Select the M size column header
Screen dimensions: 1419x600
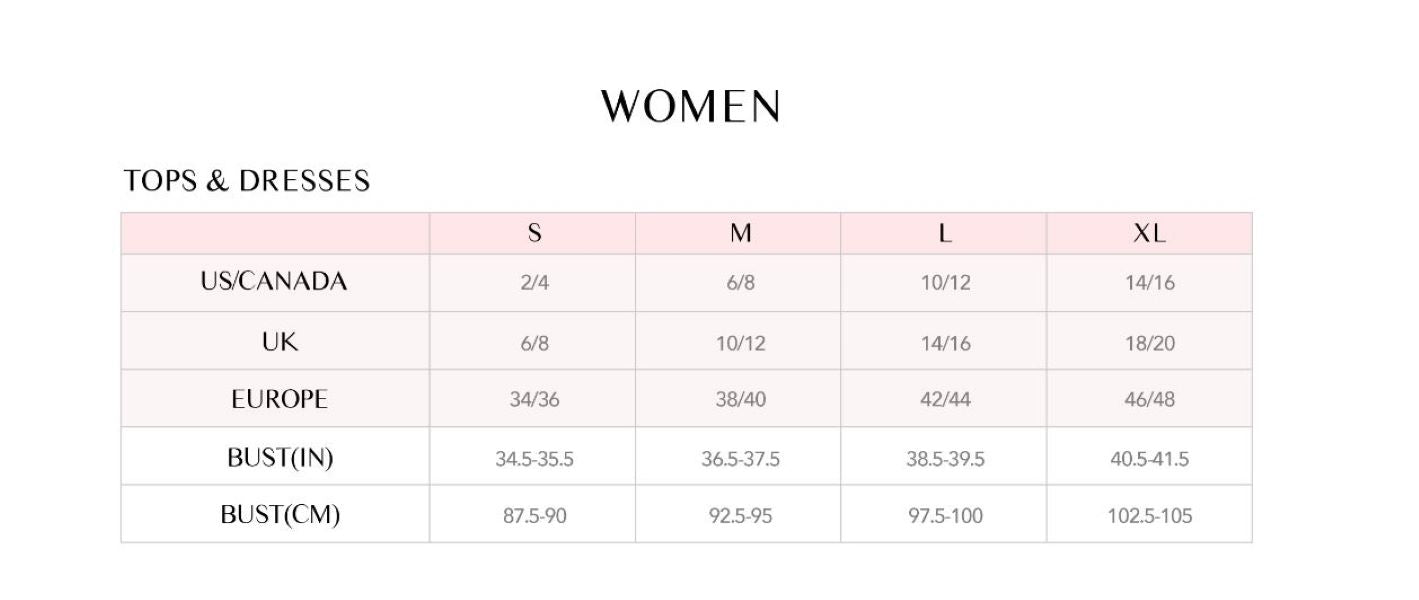[x=740, y=234]
